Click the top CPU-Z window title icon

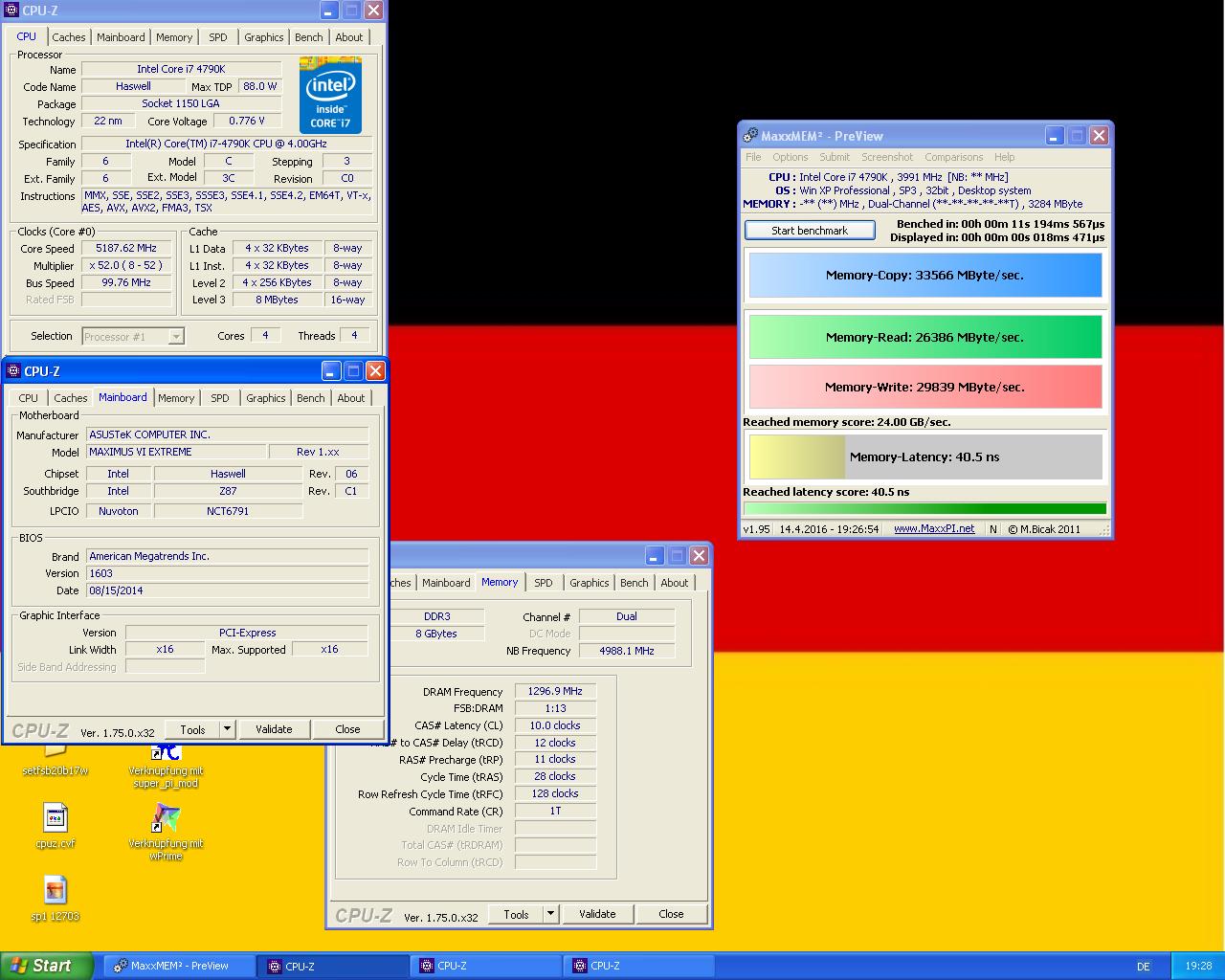[x=11, y=11]
